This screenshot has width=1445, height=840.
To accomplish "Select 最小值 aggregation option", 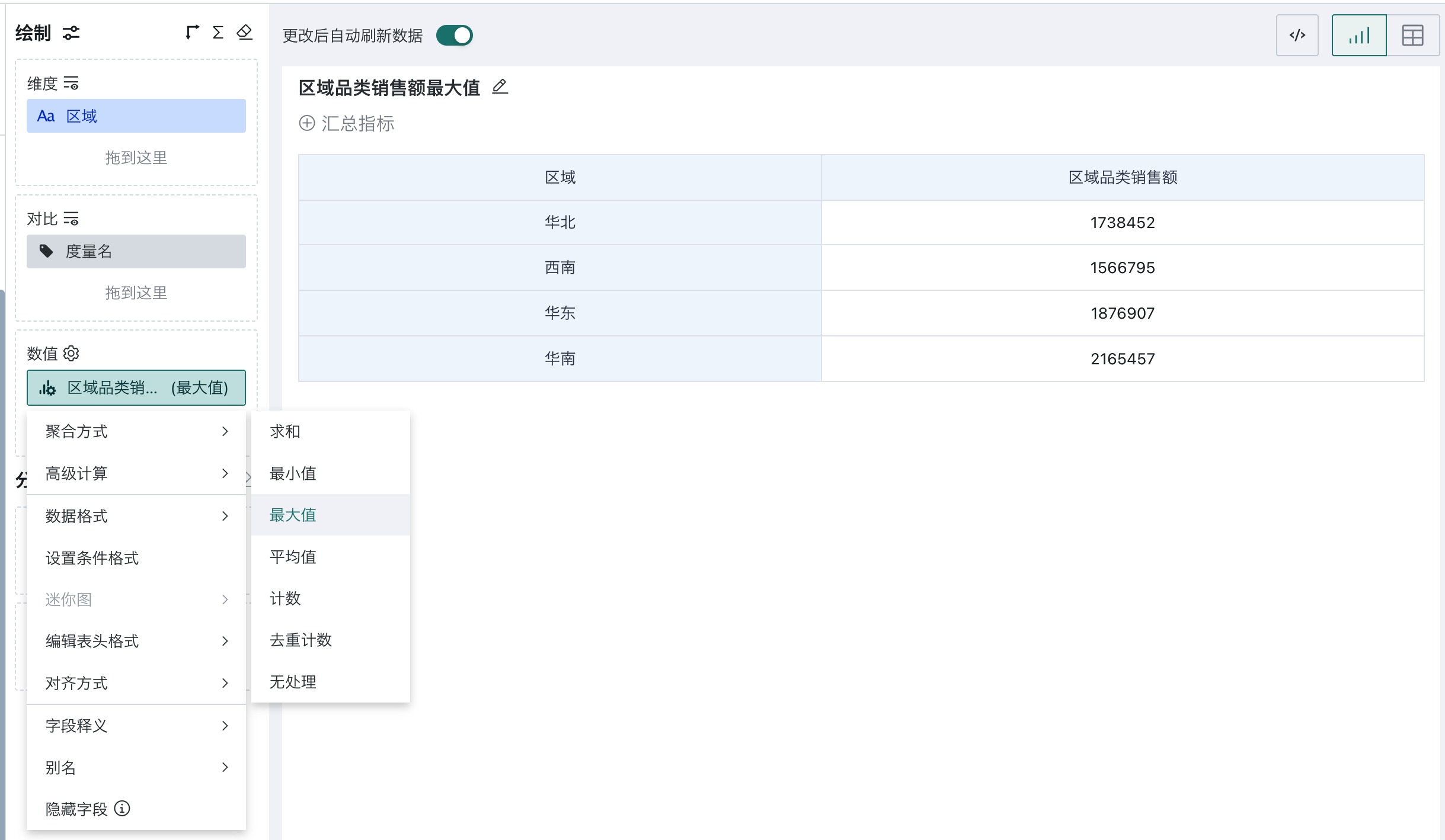I will point(331,473).
